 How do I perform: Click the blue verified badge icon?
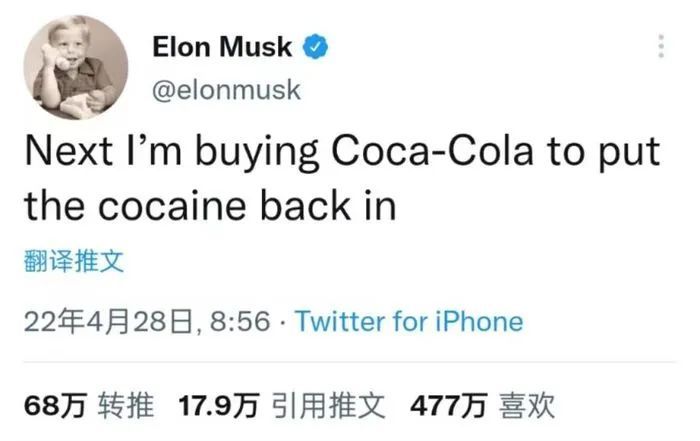315,46
